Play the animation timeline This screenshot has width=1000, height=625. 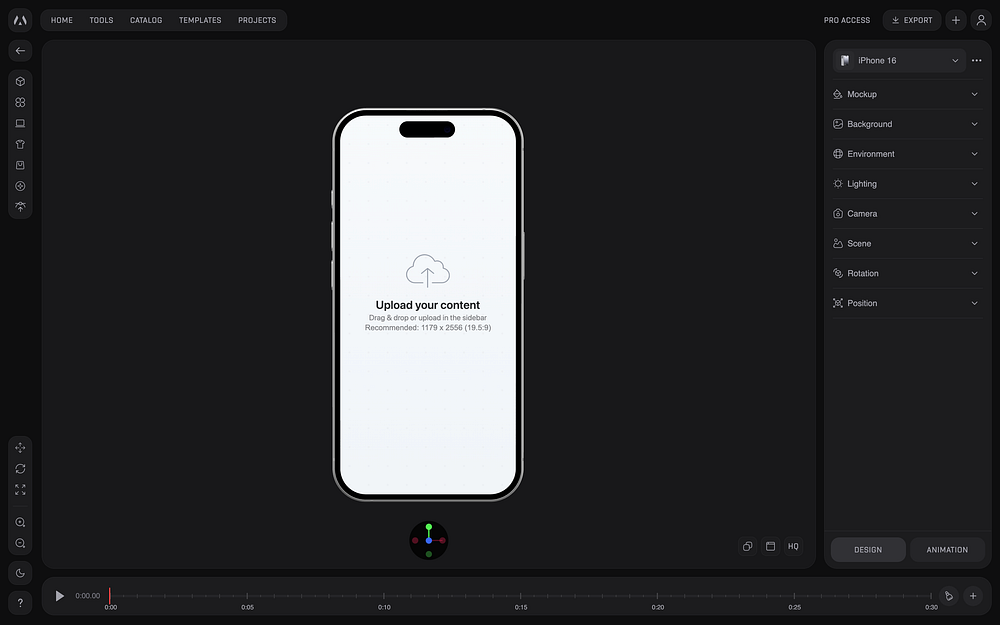(x=59, y=596)
